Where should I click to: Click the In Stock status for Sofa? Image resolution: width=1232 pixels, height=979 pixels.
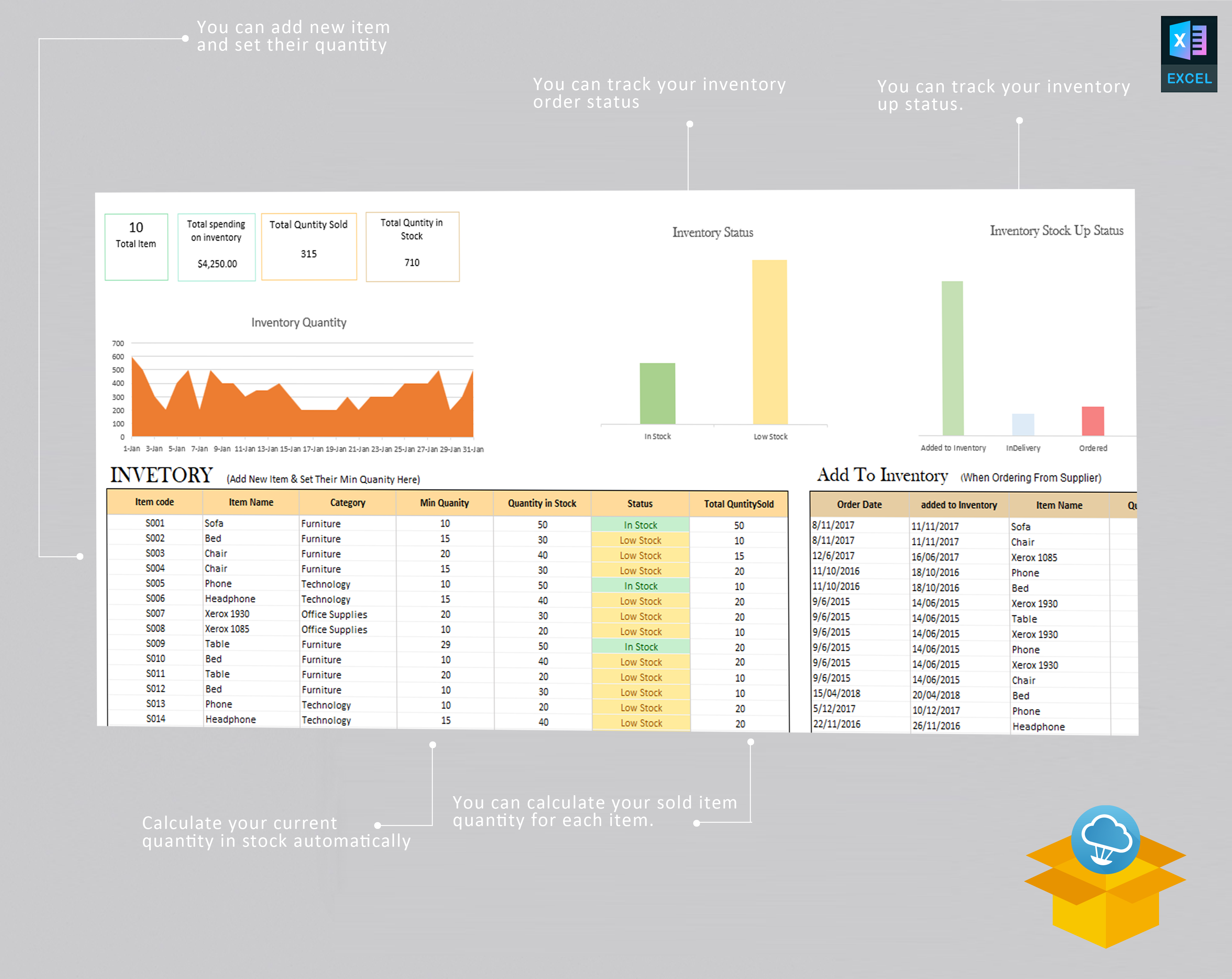pyautogui.click(x=640, y=525)
